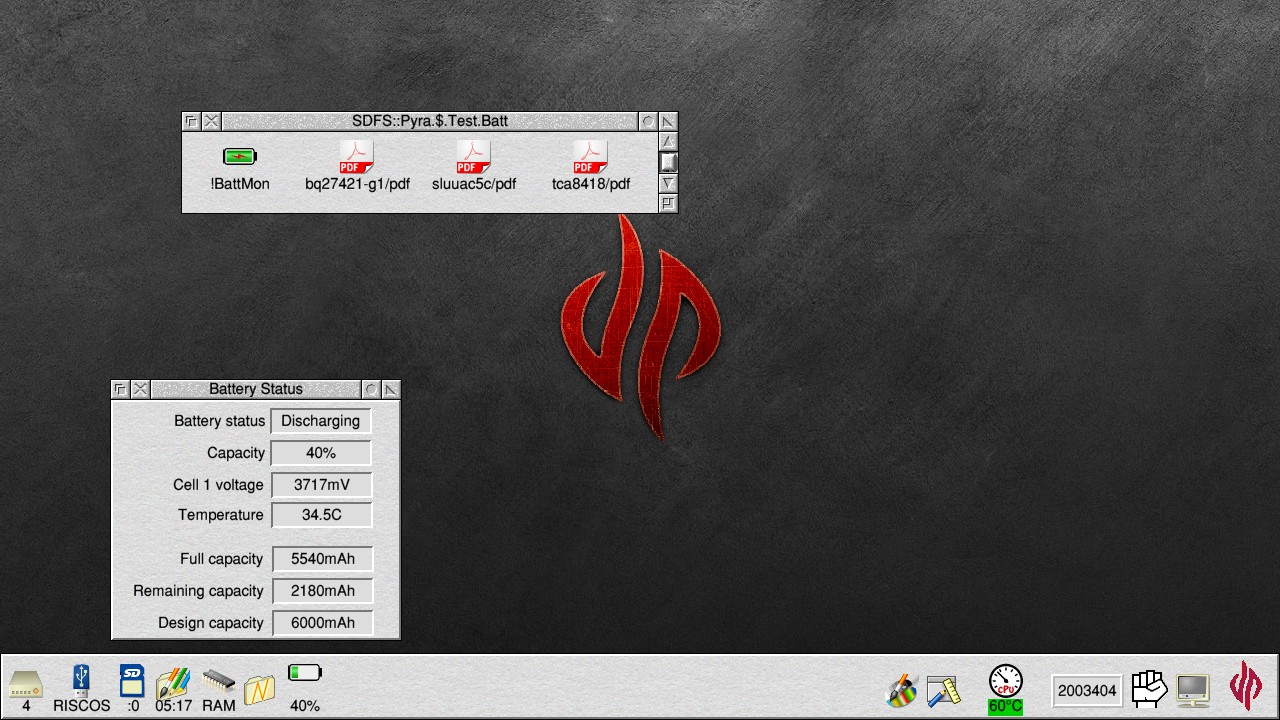The width and height of the screenshot is (1280, 720).
Task: Click the hard disc drive 4 icon
Action: [26, 684]
